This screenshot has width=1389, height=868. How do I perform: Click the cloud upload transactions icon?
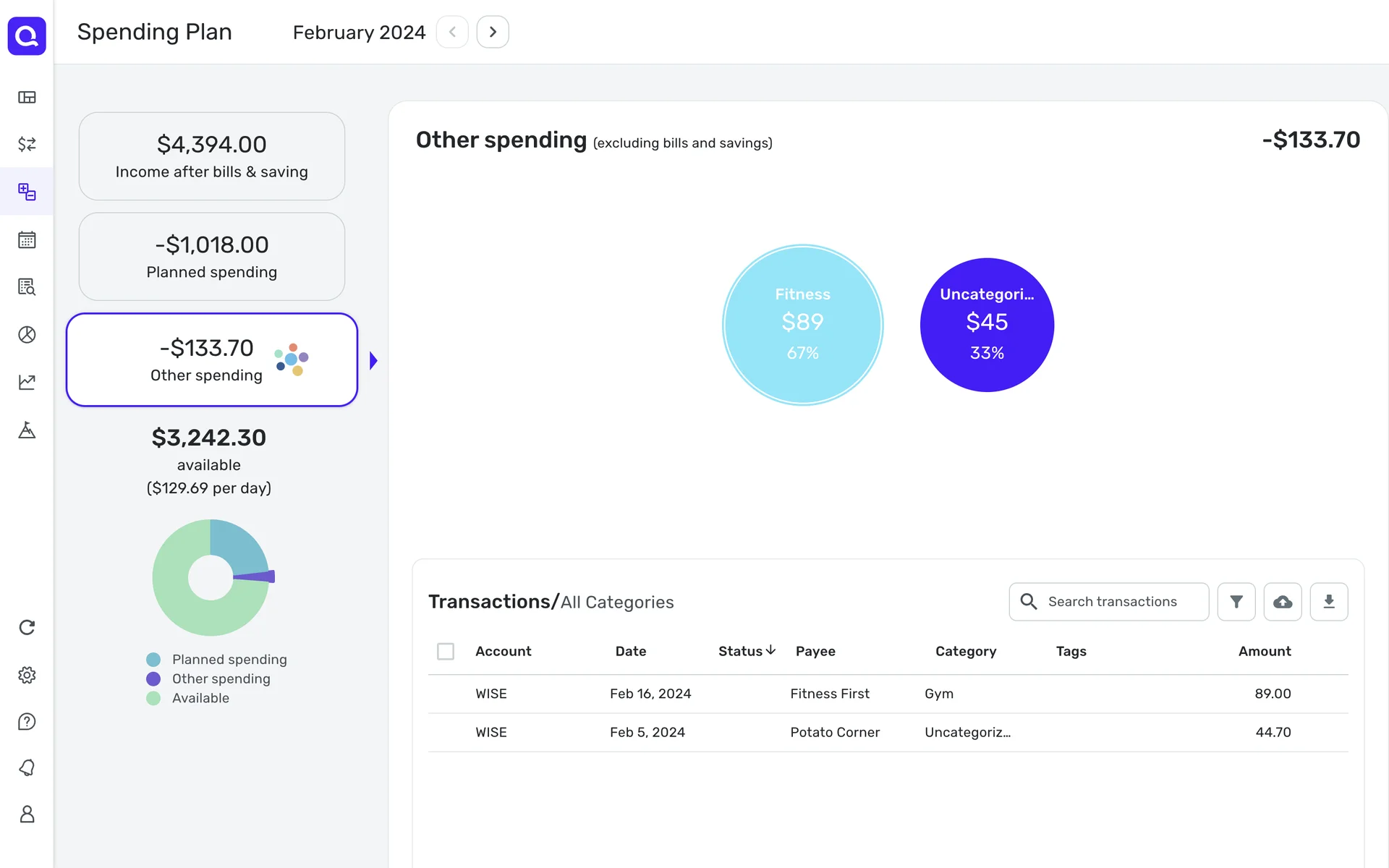(1282, 602)
